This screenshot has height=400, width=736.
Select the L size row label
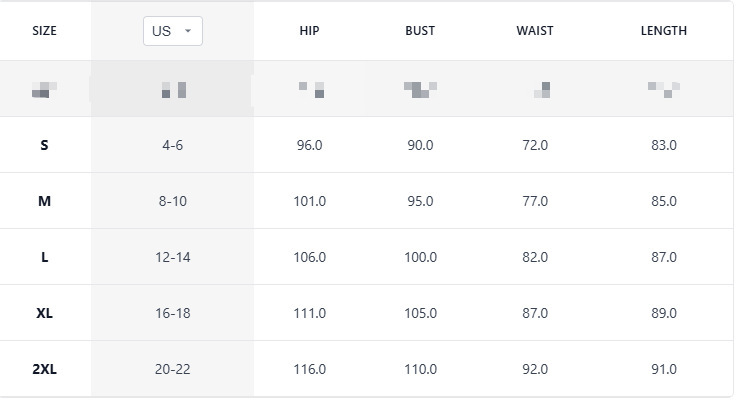click(44, 257)
